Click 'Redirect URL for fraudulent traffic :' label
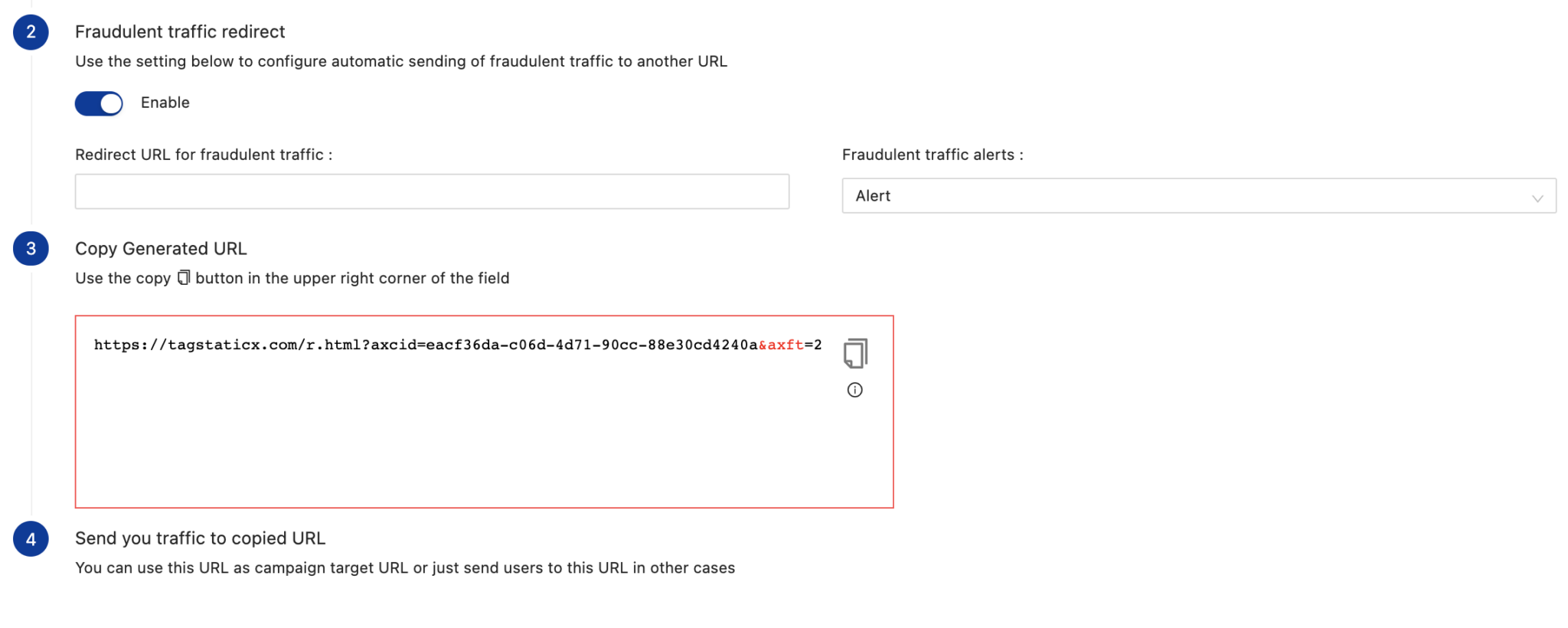The height and width of the screenshot is (628, 1568). click(204, 155)
